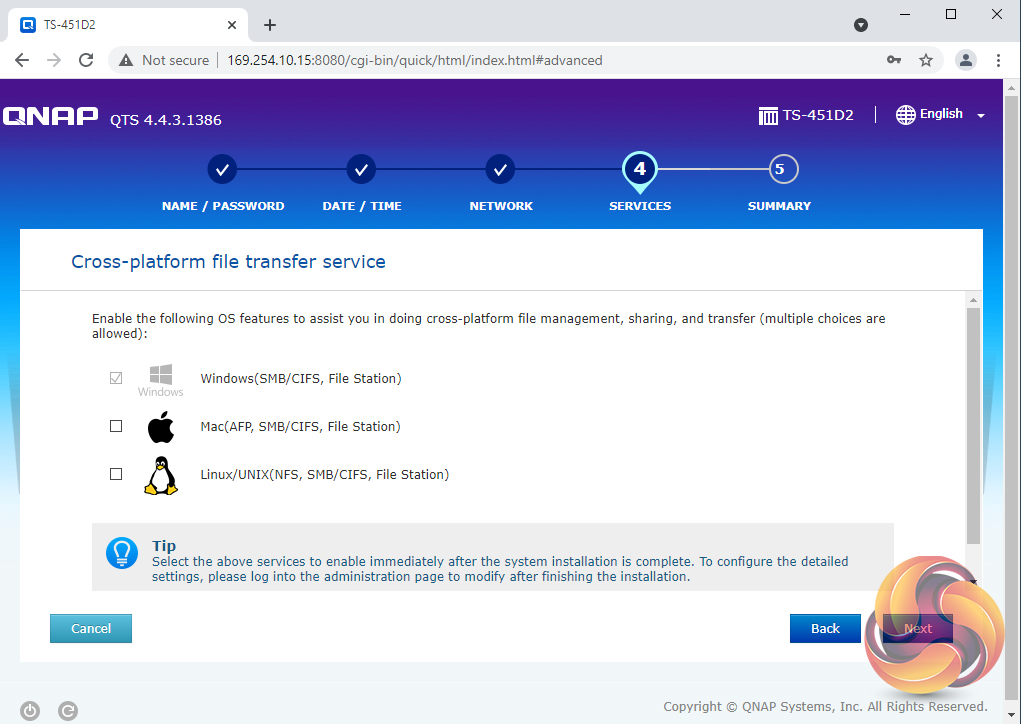Close the TS-451D2 browser tab
The width and height of the screenshot is (1022, 725).
(232, 25)
